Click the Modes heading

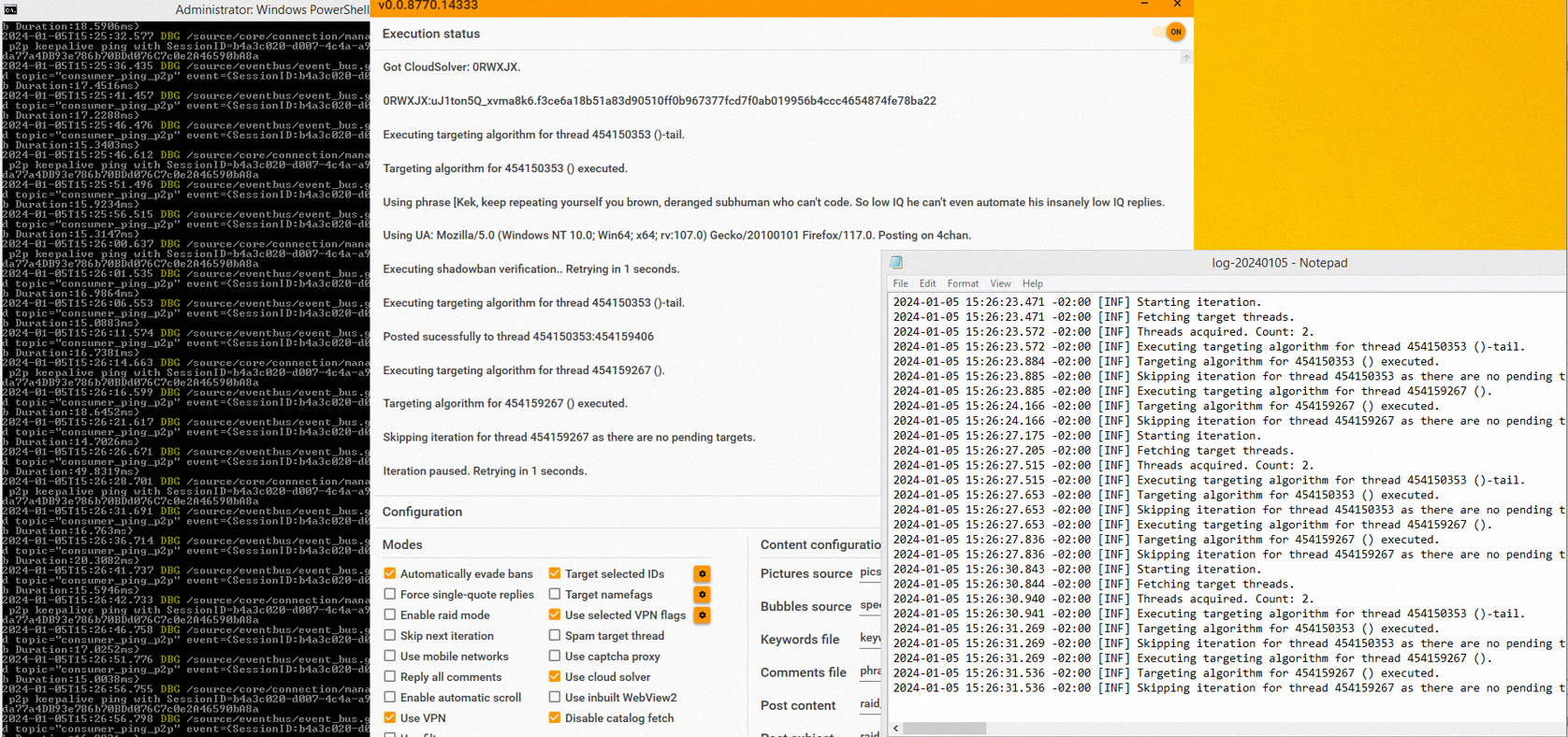(402, 544)
